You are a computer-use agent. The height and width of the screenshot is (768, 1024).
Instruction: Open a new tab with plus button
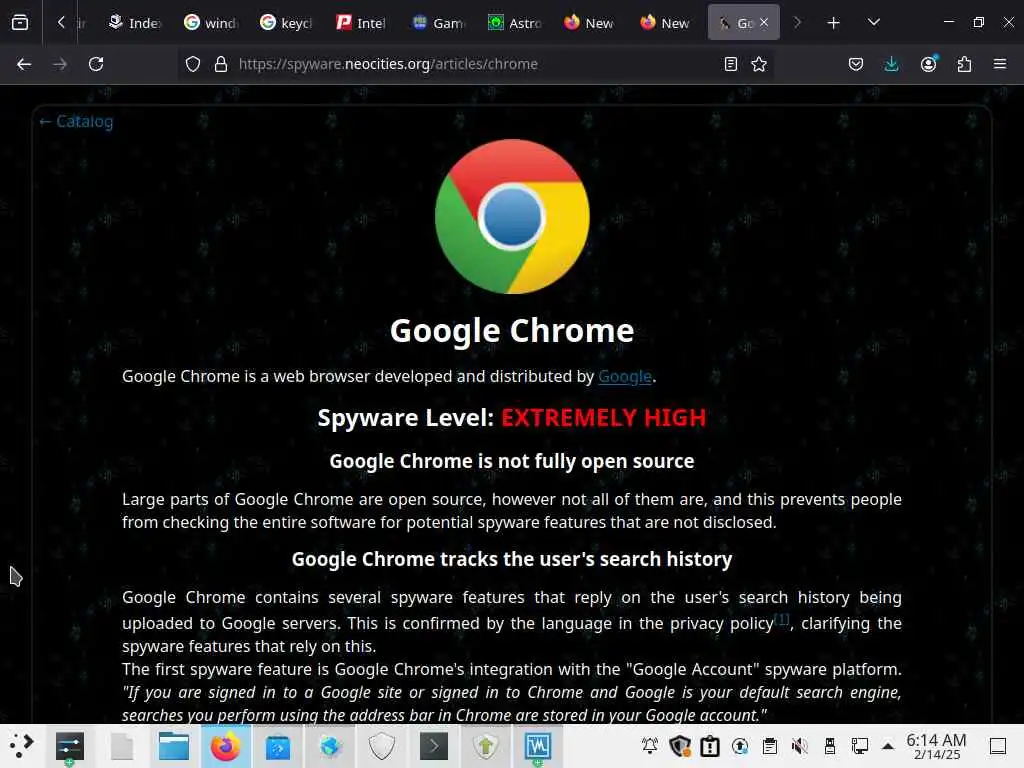coord(833,23)
